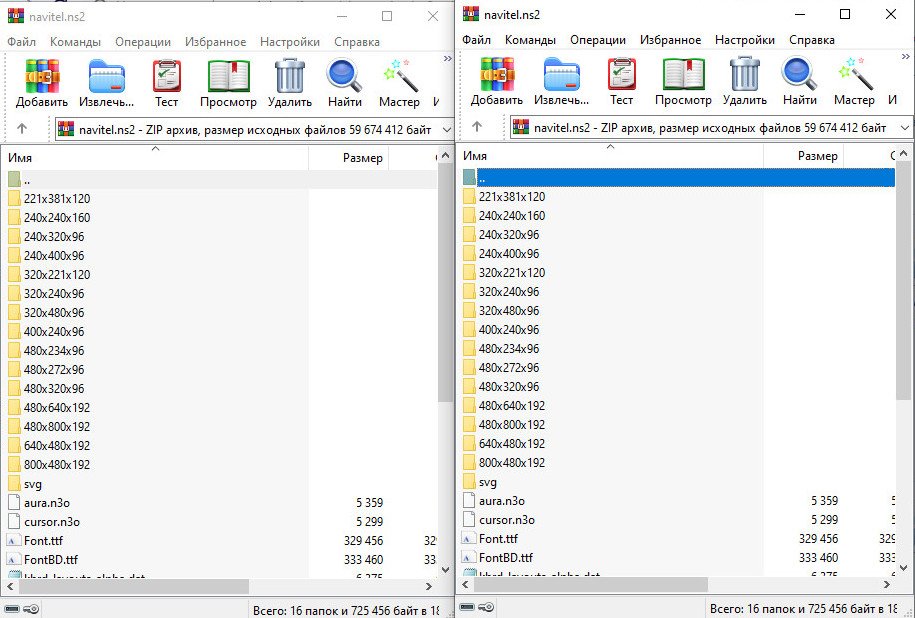Viewport: 915px width, 618px height.
Task: Click key icon in left status bar
Action: click(x=32, y=609)
